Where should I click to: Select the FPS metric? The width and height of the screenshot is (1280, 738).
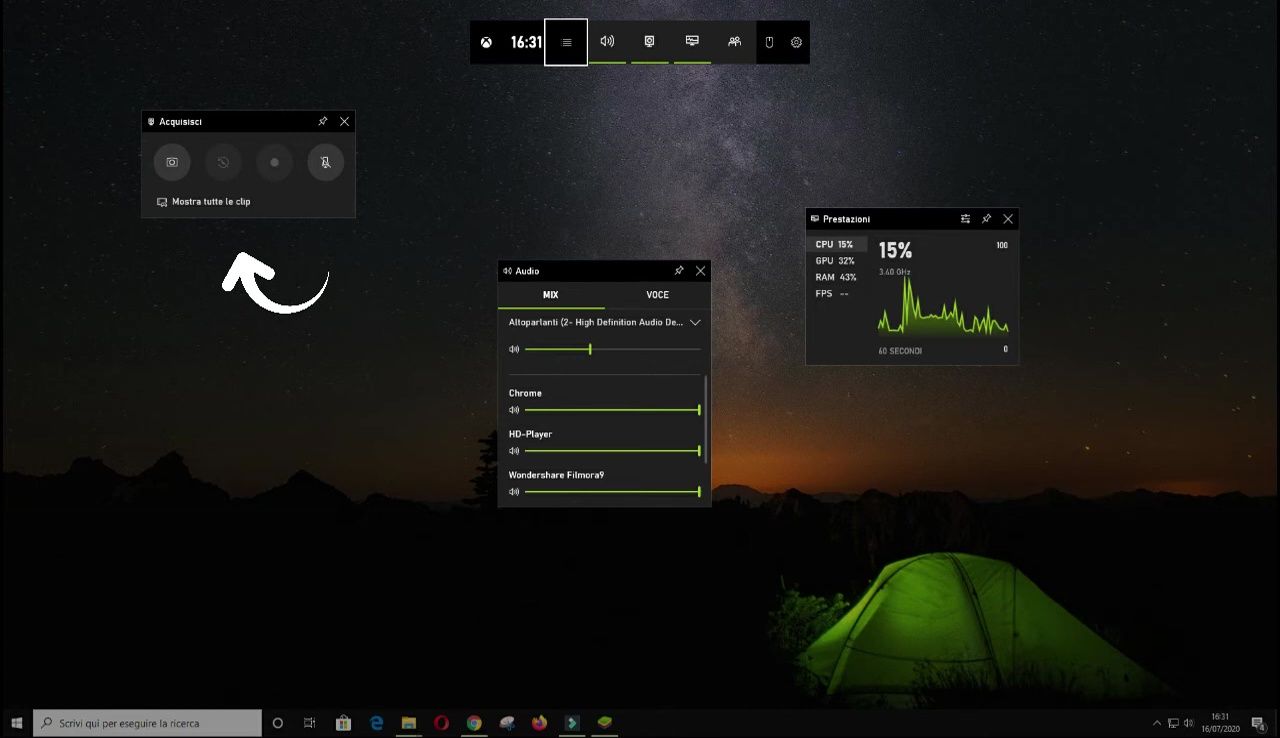pyautogui.click(x=838, y=293)
